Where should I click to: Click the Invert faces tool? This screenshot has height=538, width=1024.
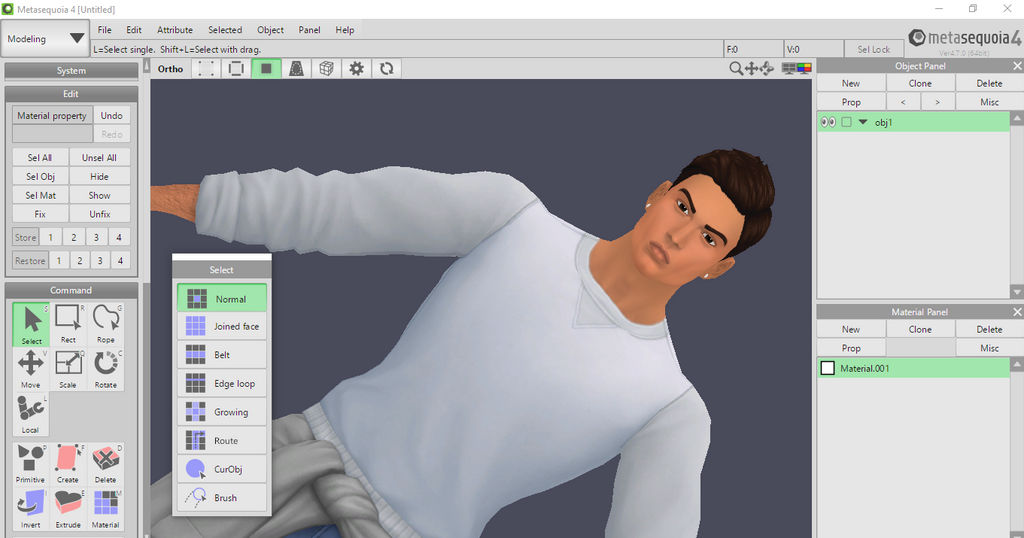pos(31,509)
